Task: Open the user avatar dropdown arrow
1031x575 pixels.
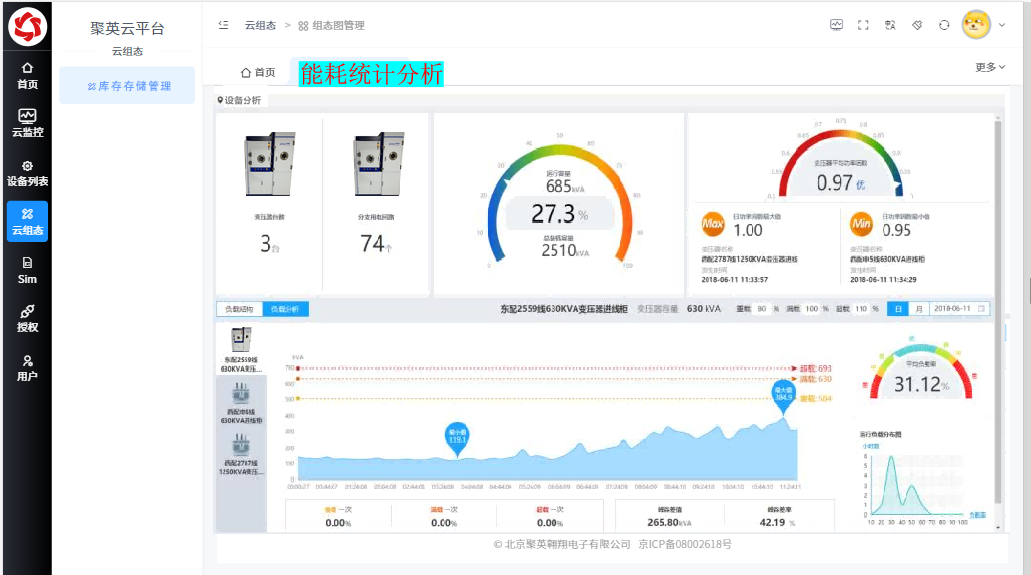Action: (x=1002, y=25)
